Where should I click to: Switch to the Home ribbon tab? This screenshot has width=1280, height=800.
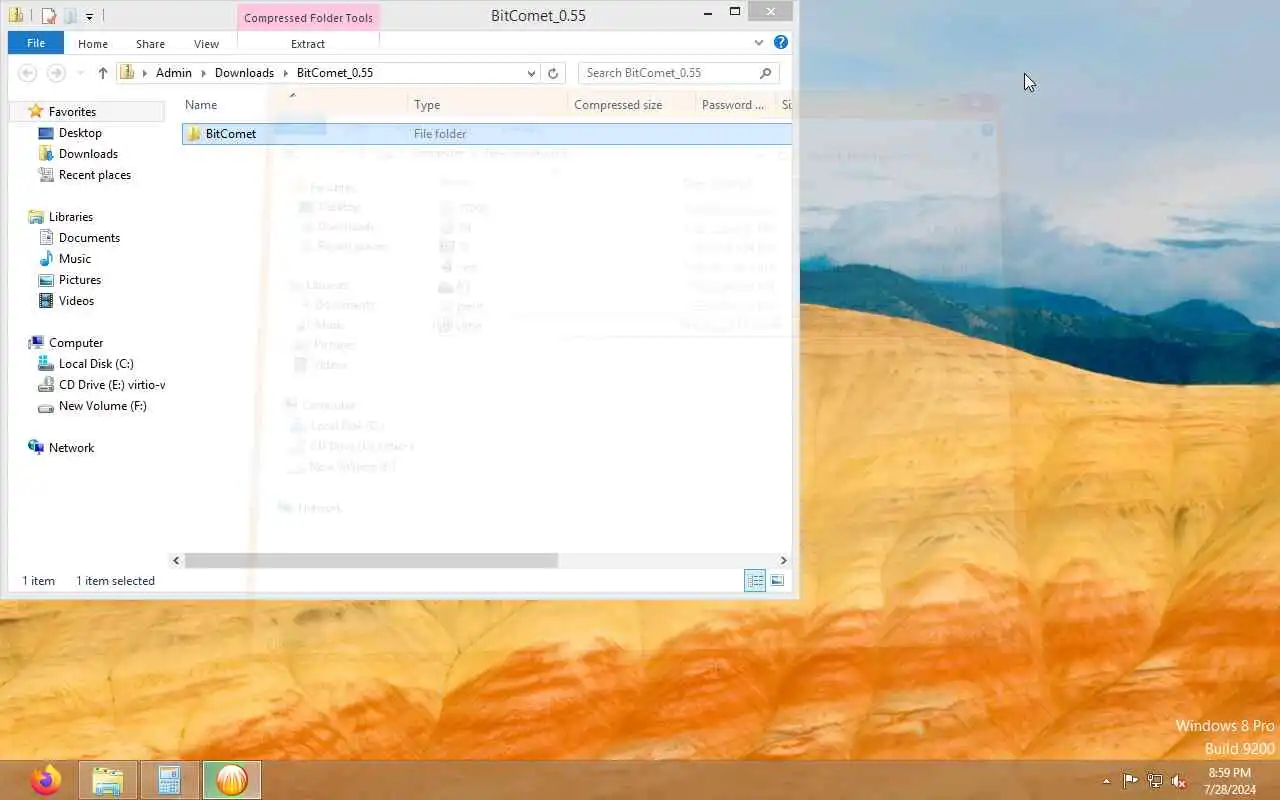coord(93,44)
